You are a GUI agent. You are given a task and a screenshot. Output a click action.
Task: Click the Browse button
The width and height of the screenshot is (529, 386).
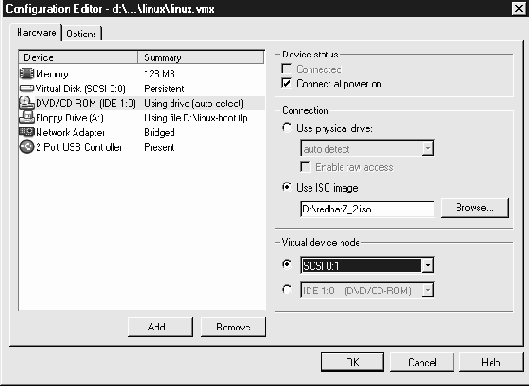(475, 208)
